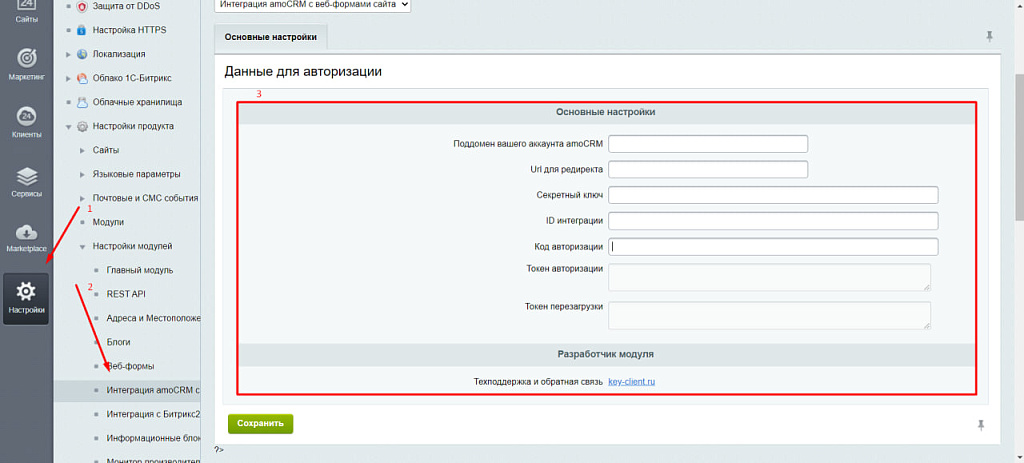
Task: Collapse the Настройки продукта tree node
Action: 69,126
